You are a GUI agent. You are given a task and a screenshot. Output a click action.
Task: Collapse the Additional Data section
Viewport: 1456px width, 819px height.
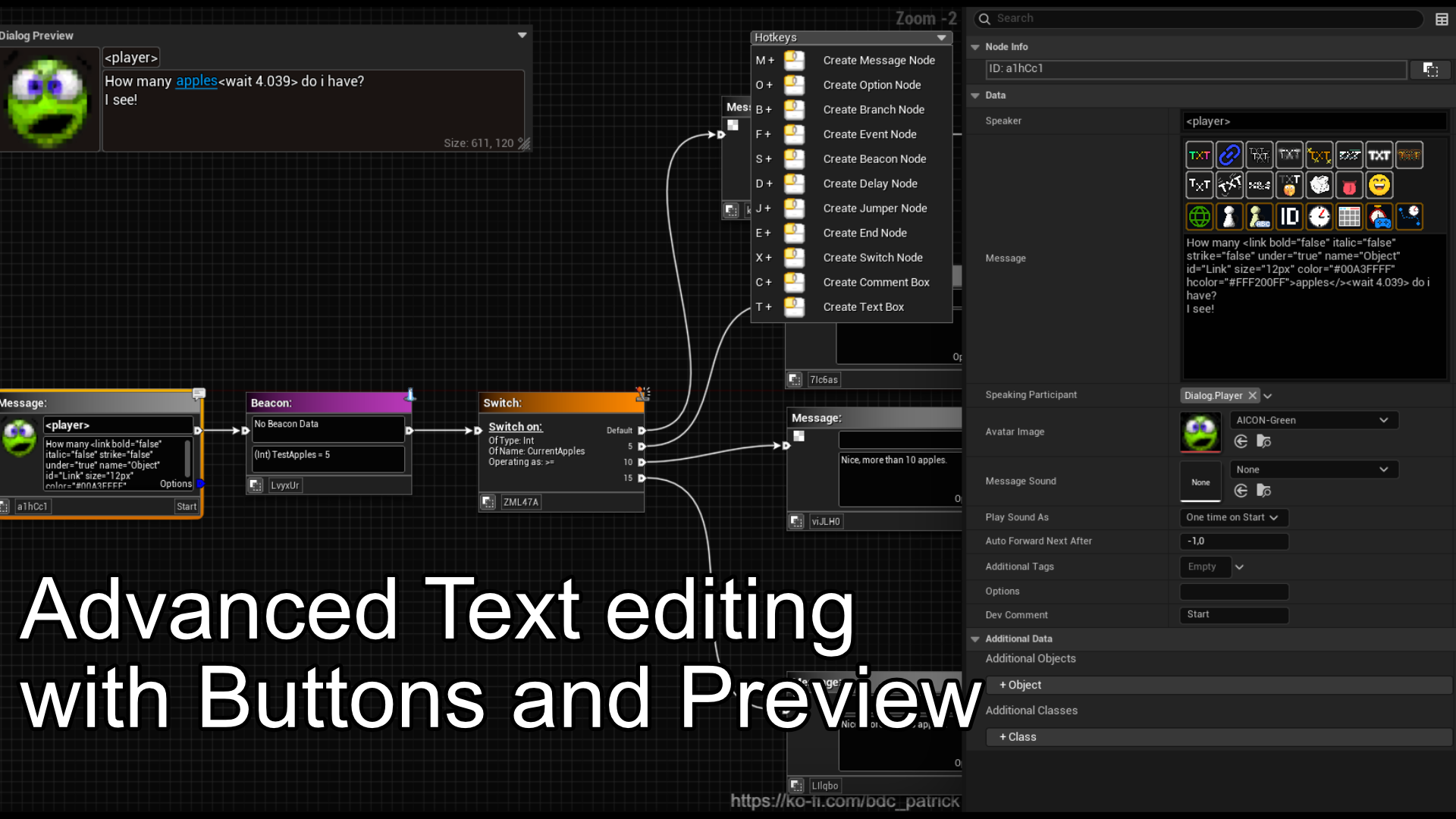point(975,639)
